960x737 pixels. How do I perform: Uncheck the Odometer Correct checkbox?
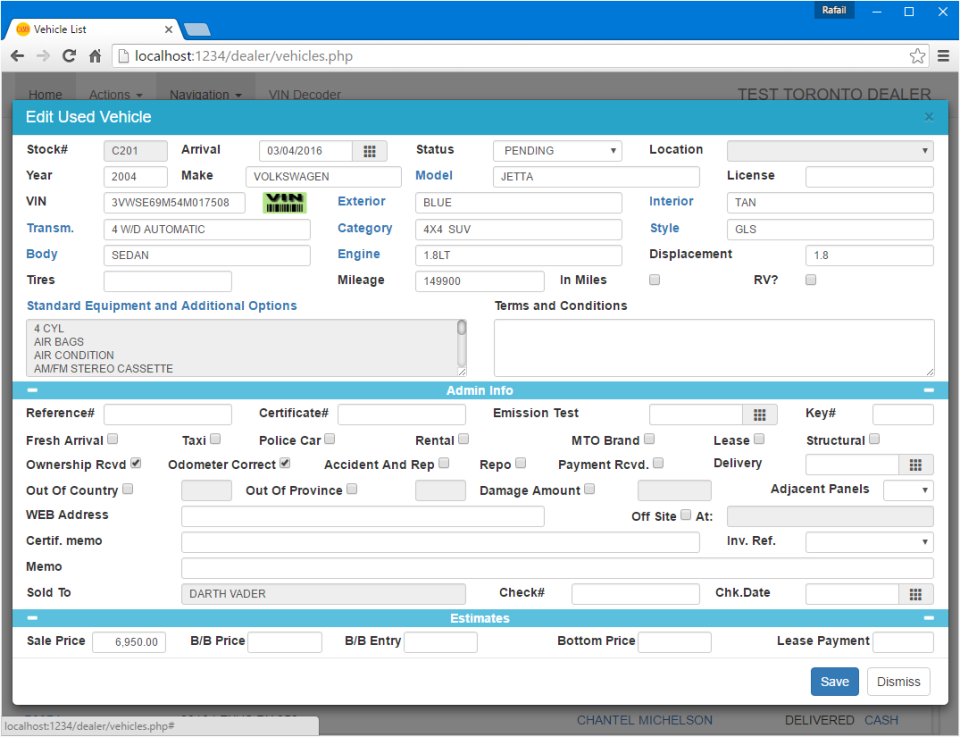coord(284,463)
